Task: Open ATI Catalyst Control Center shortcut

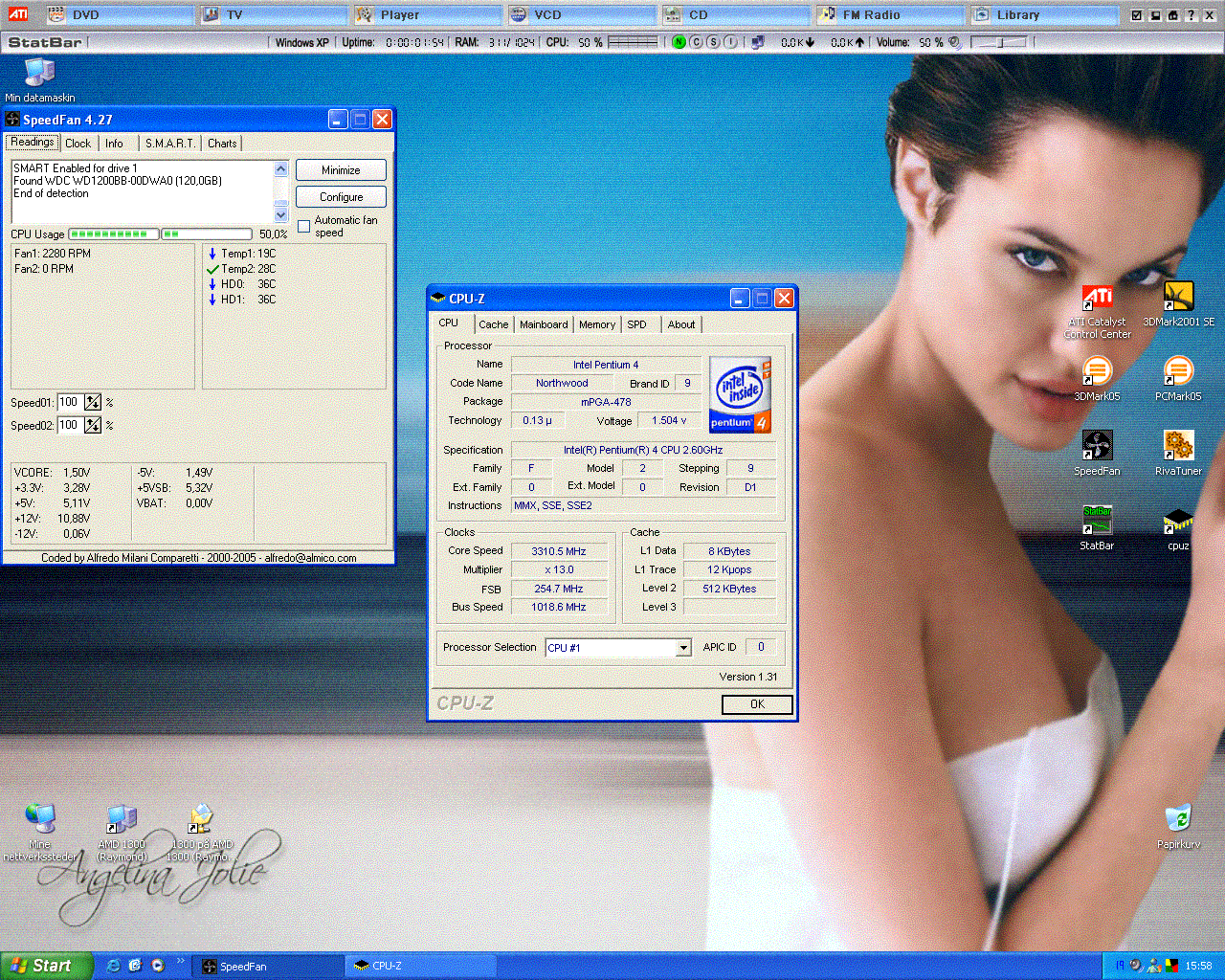Action: click(1097, 311)
